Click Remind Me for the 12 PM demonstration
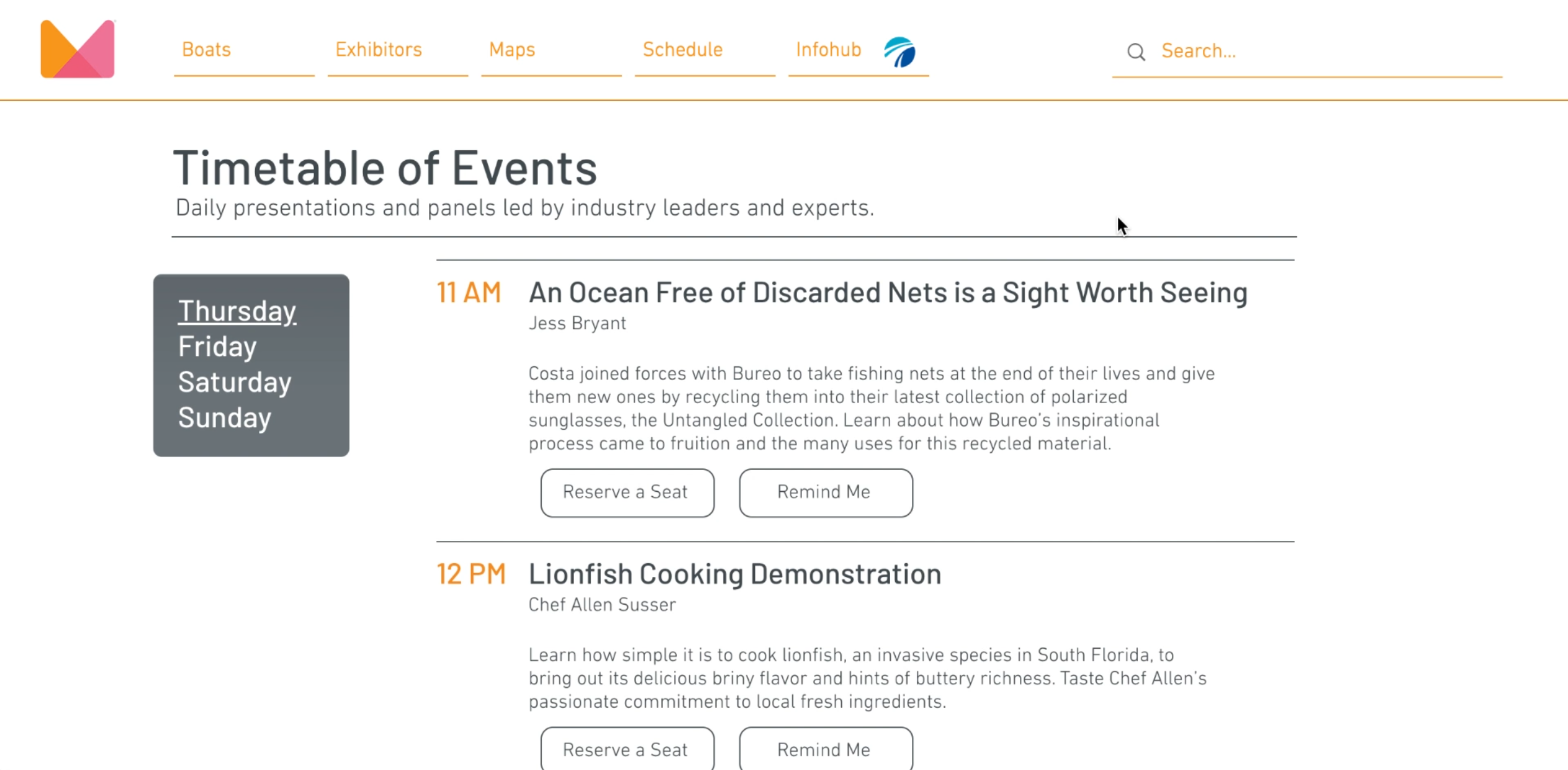 coord(826,750)
